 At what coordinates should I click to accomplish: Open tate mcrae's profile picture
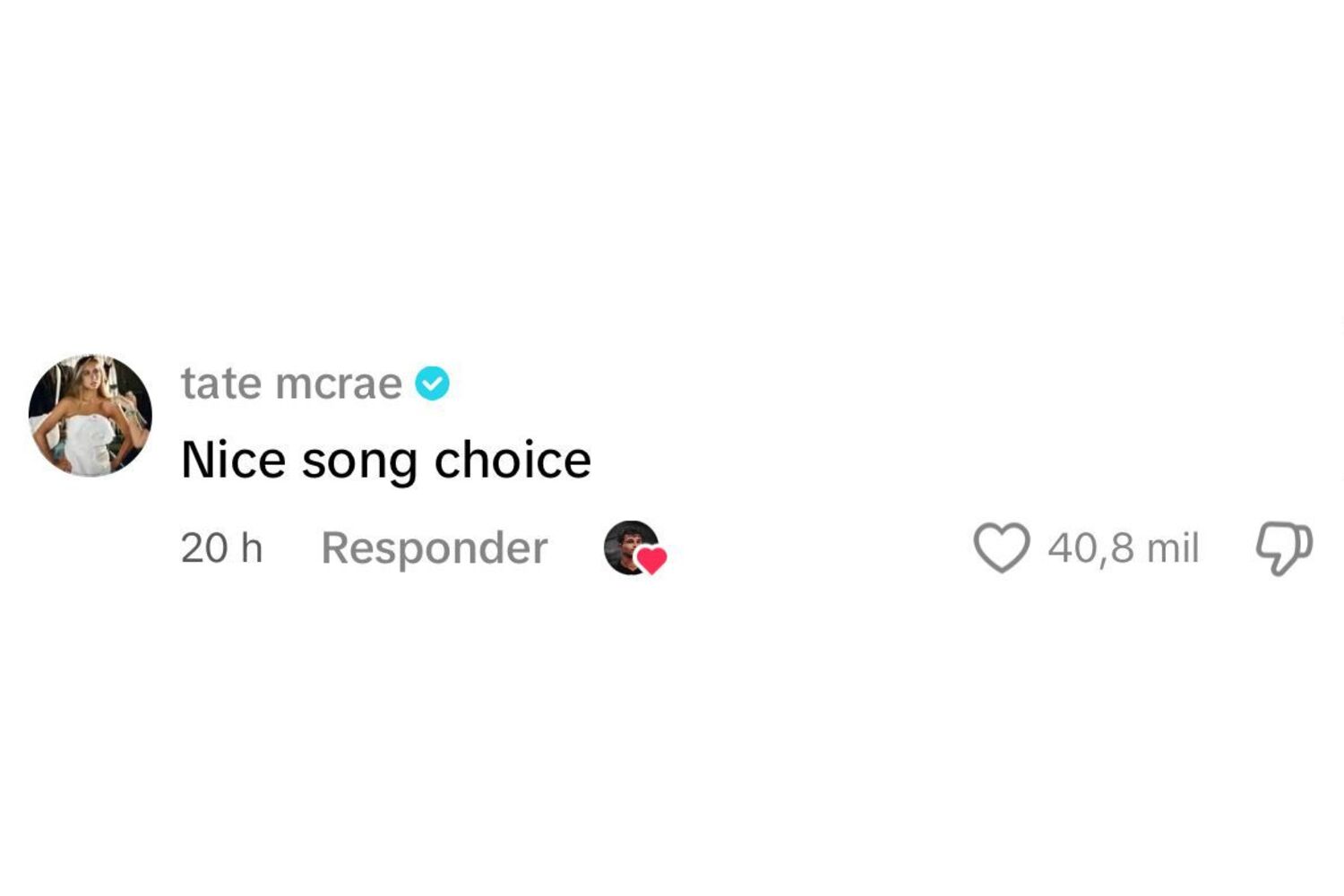tap(90, 416)
